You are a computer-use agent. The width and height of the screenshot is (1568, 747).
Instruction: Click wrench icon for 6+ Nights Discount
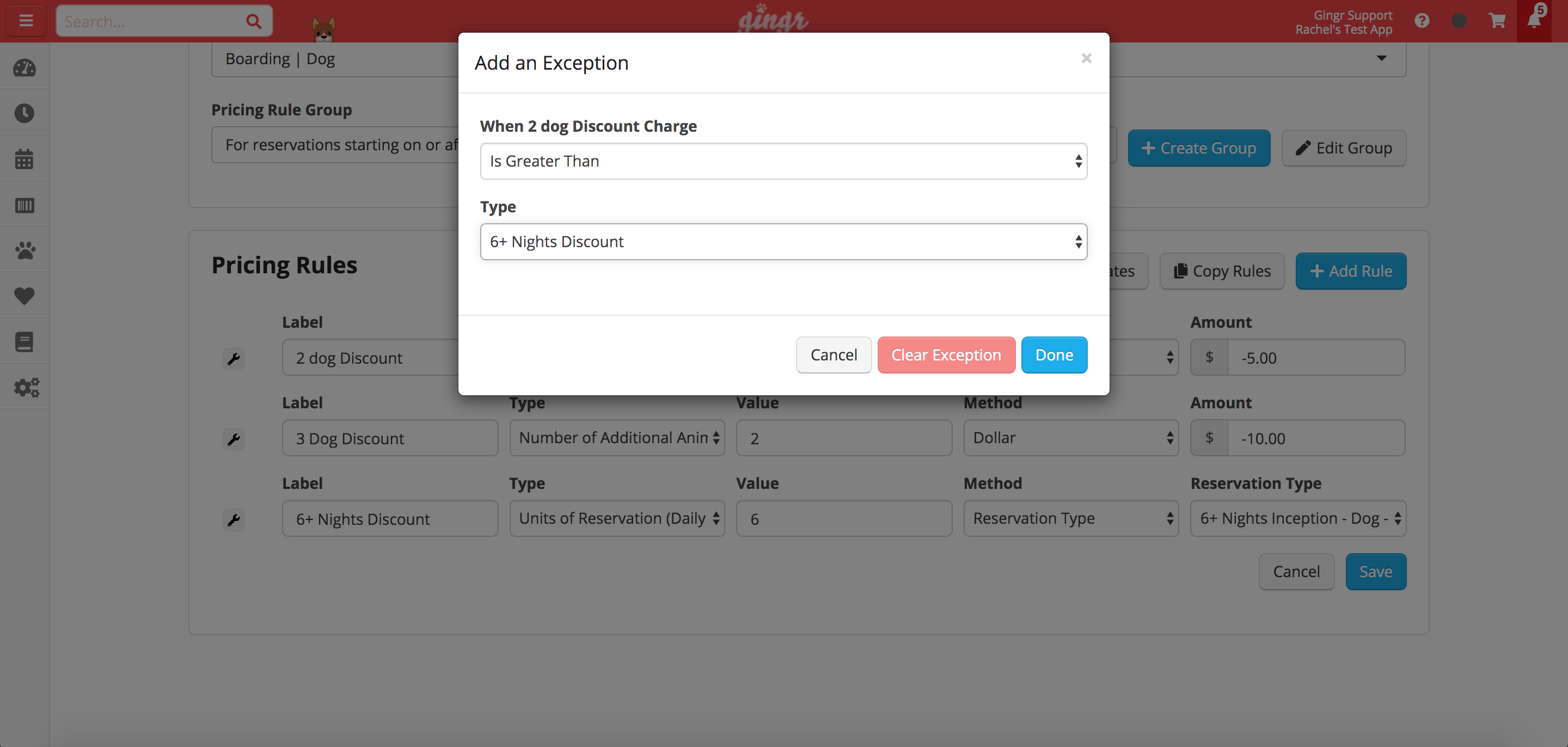pos(234,519)
